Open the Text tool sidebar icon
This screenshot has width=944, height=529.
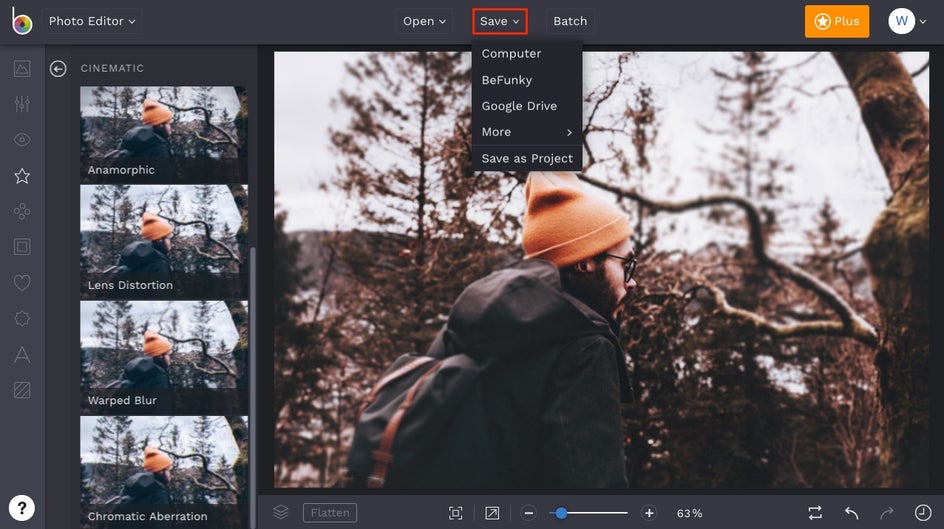click(x=22, y=354)
